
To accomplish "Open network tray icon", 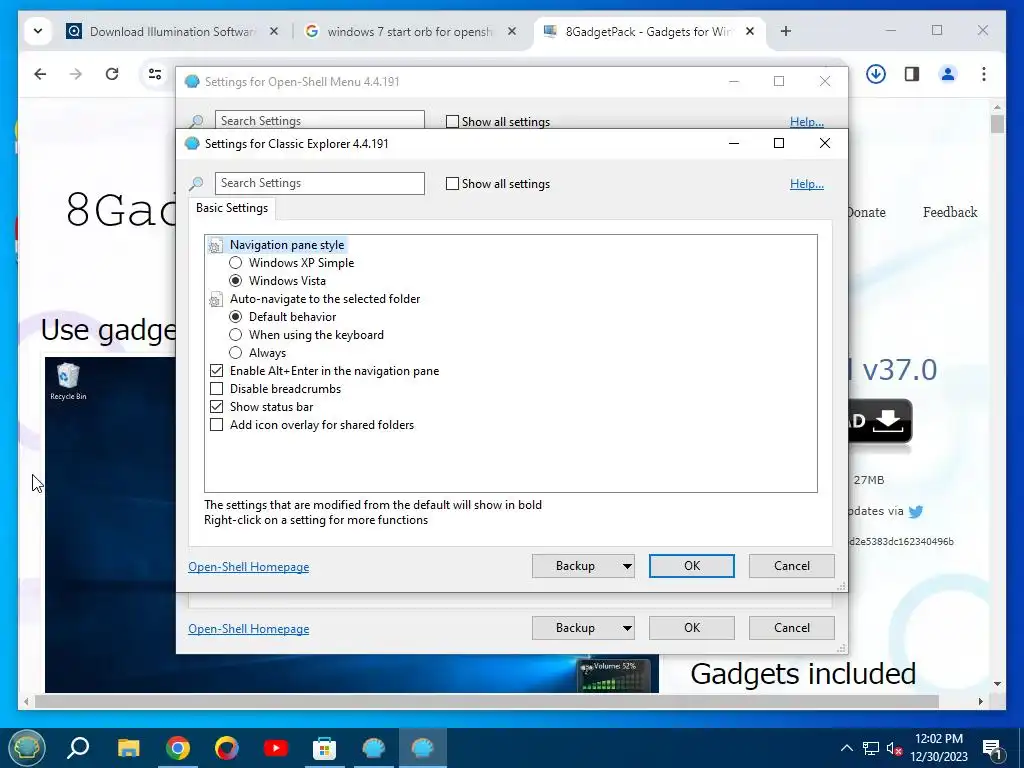I will tap(871, 748).
